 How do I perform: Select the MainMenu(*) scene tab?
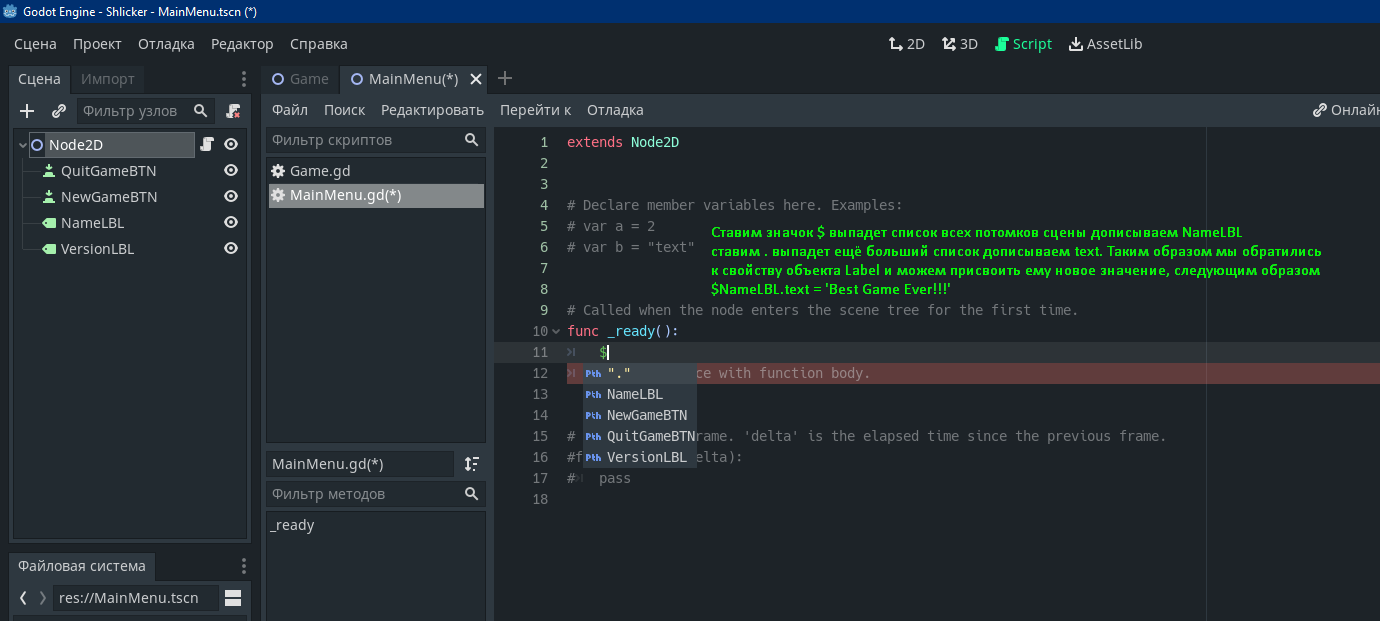(414, 79)
